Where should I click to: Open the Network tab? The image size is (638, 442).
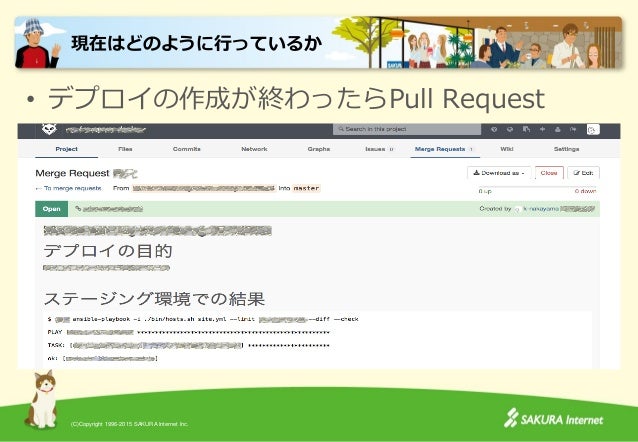point(254,149)
